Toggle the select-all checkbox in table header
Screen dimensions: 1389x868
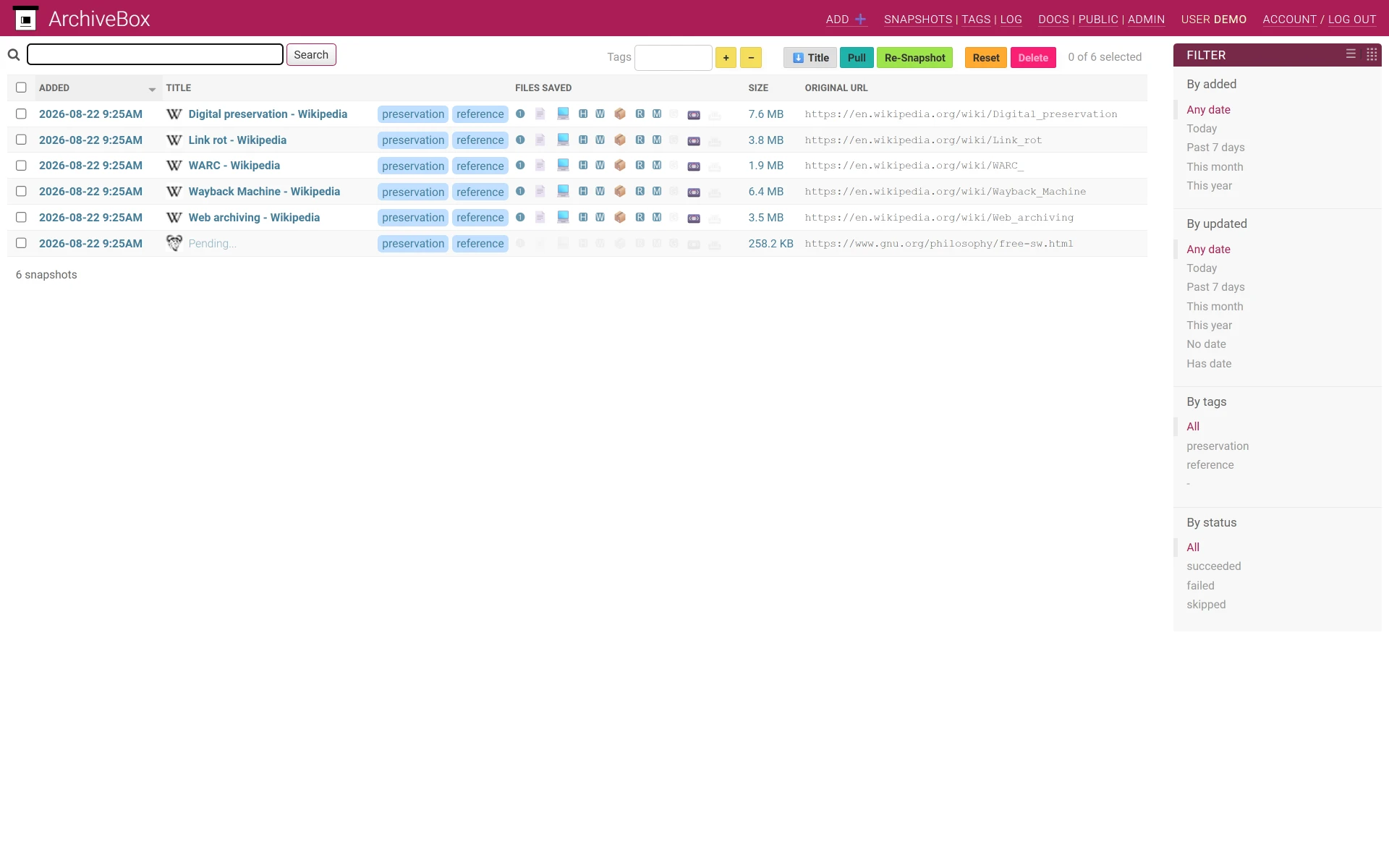(x=21, y=88)
